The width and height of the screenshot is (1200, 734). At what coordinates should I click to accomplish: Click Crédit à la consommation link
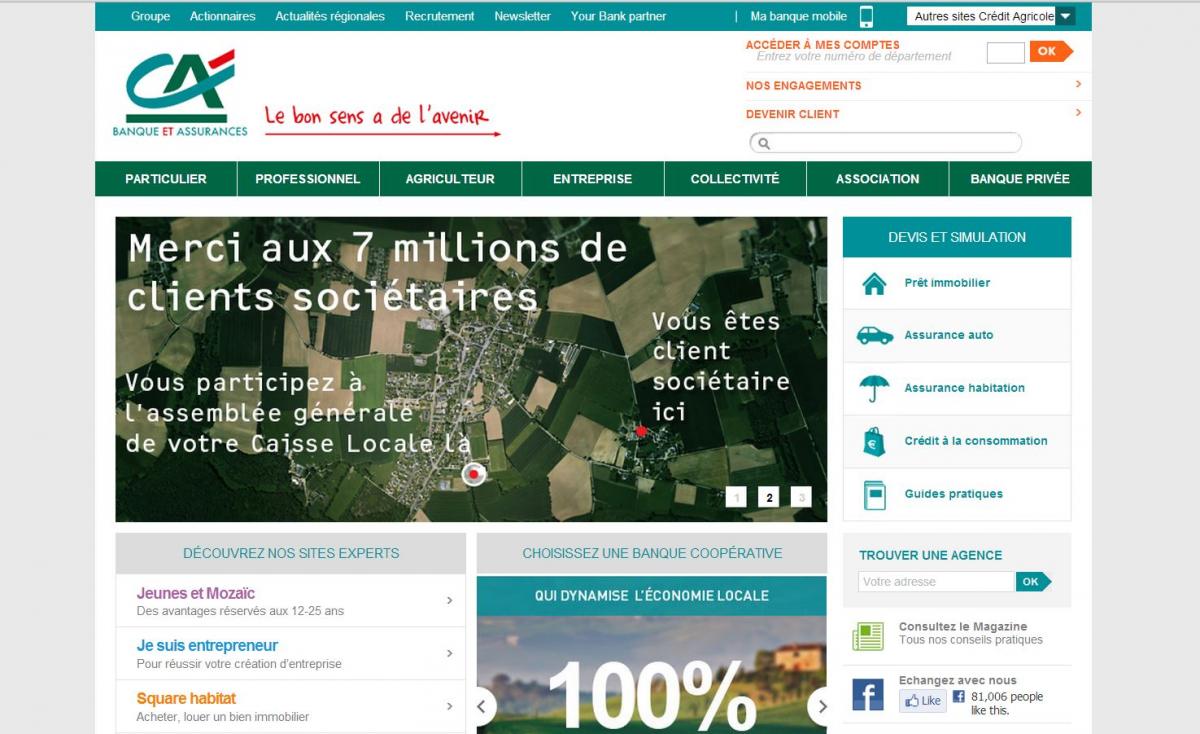976,441
